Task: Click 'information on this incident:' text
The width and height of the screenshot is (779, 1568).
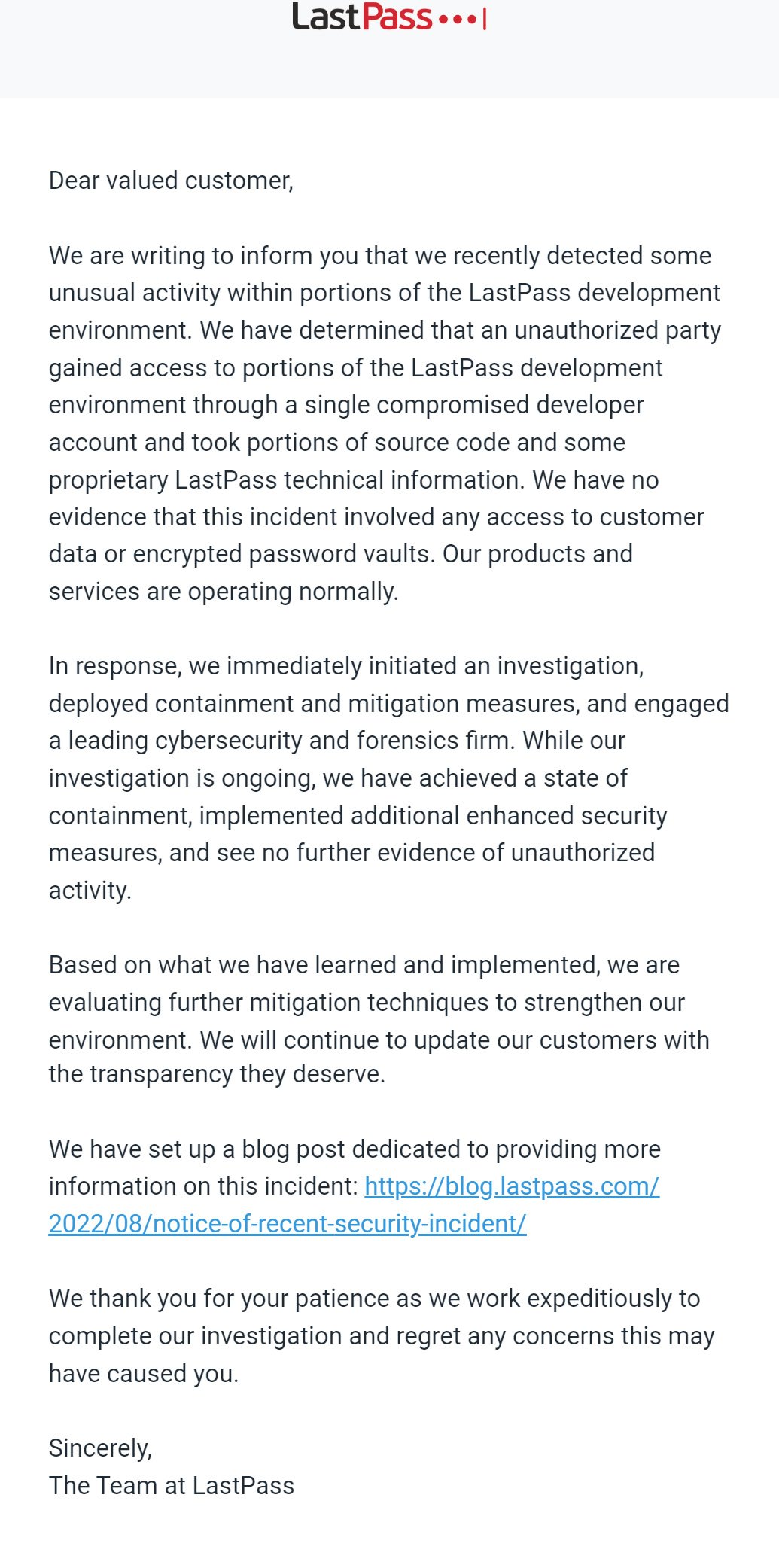Action: (203, 1186)
